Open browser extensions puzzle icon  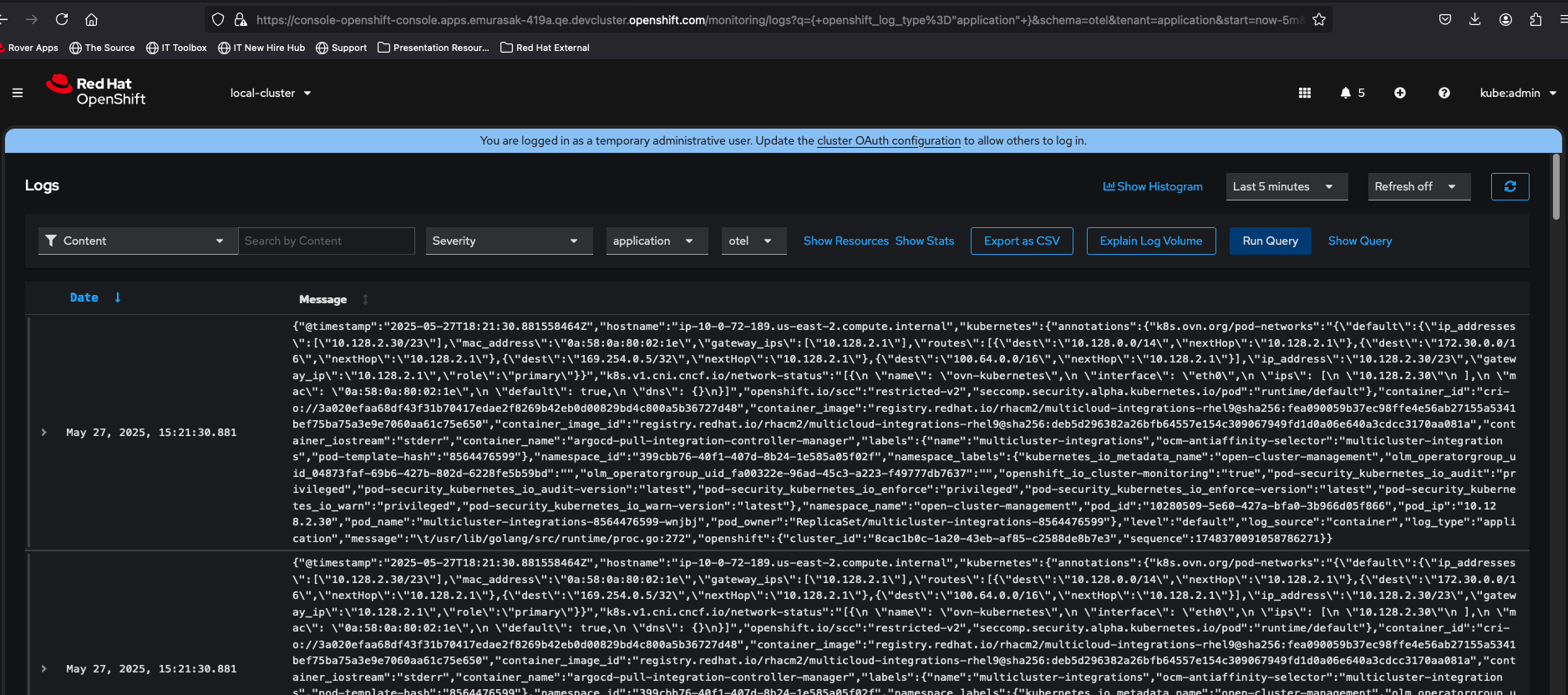(1535, 19)
